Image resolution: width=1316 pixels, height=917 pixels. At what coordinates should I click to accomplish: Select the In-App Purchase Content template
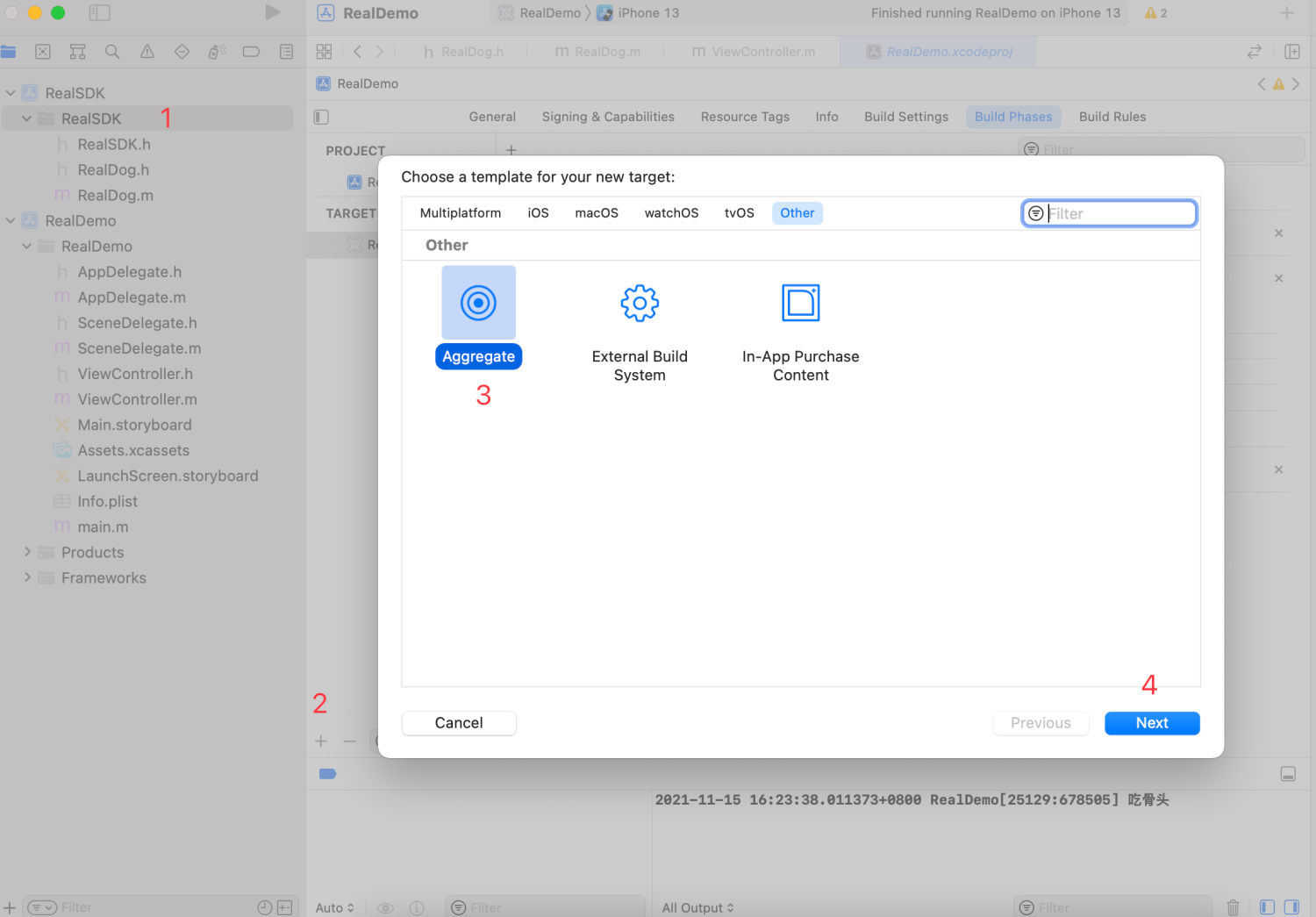pos(800,326)
